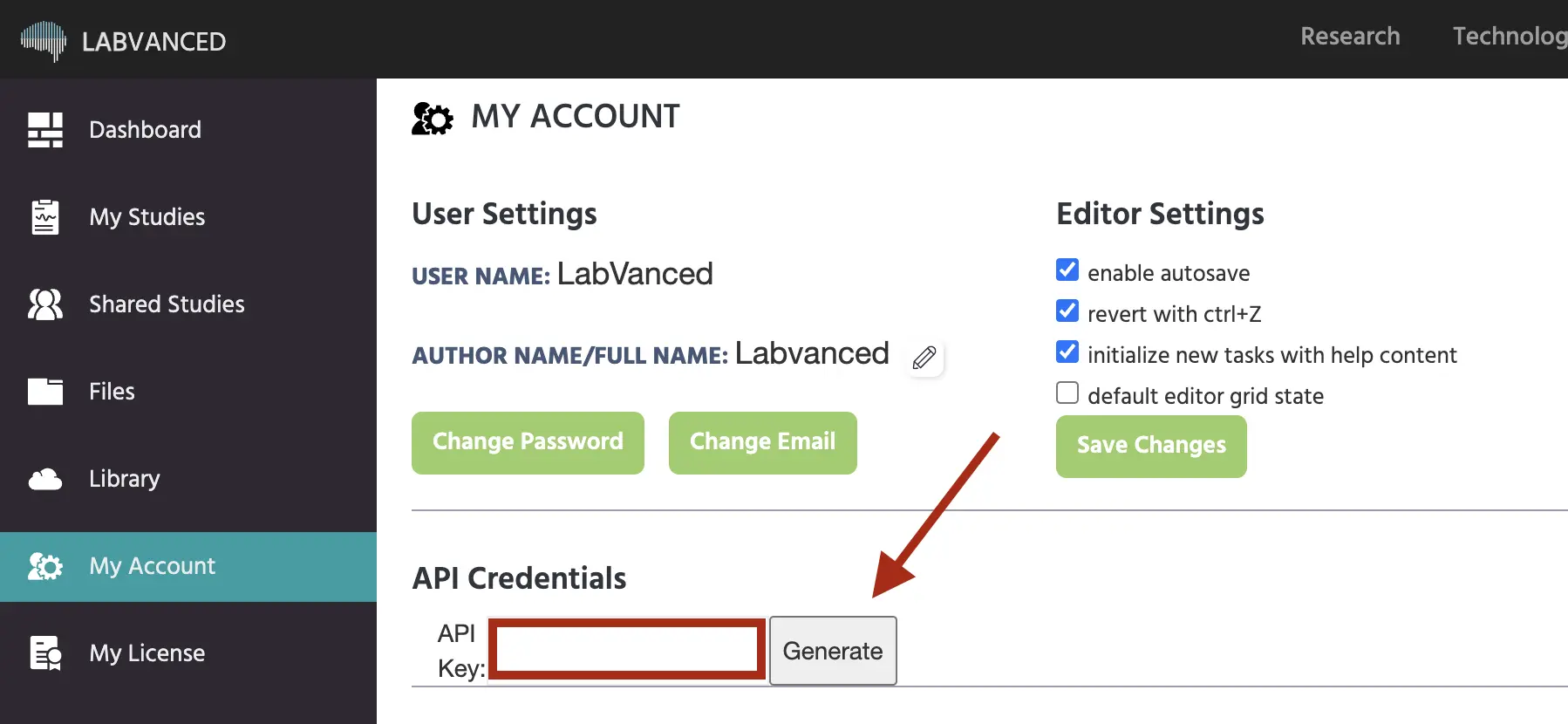Click the username value LabVanced
The height and width of the screenshot is (724, 1568).
[x=635, y=274]
